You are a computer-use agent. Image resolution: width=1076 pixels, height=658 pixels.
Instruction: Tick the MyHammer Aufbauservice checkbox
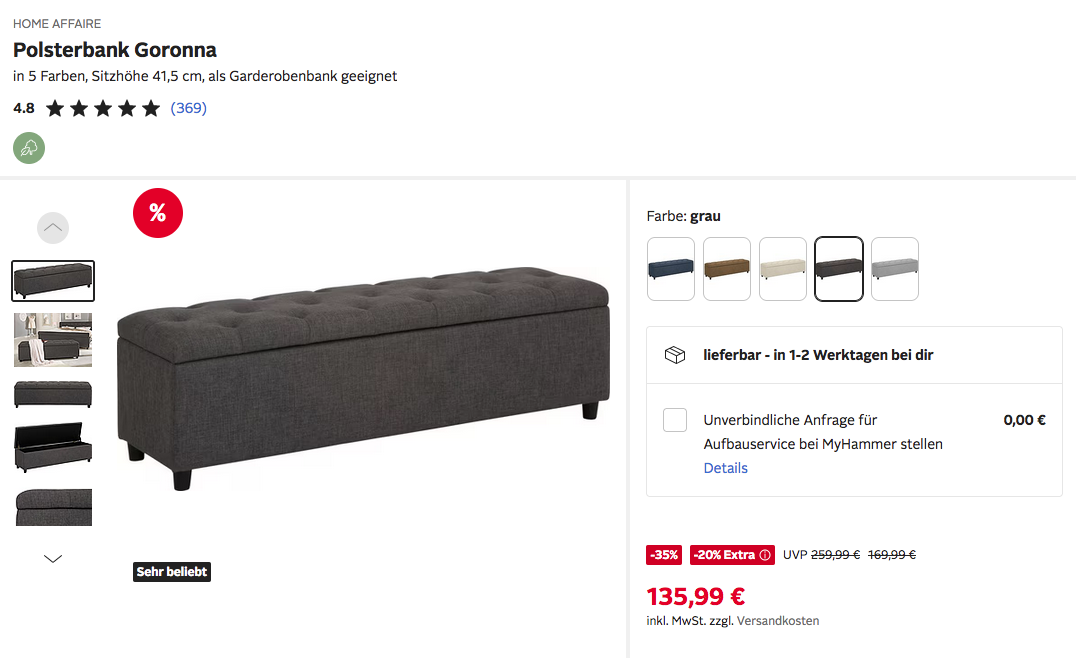pos(675,420)
